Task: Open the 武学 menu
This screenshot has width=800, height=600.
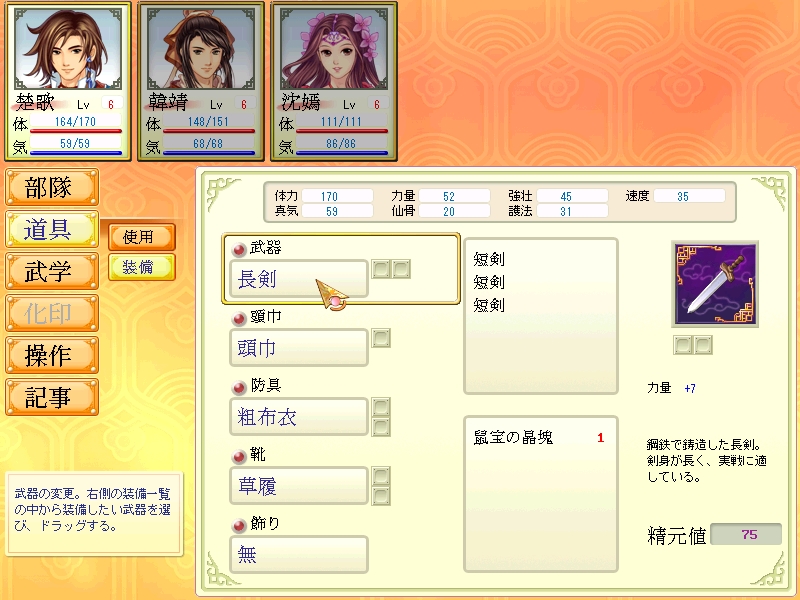Action: [52, 271]
